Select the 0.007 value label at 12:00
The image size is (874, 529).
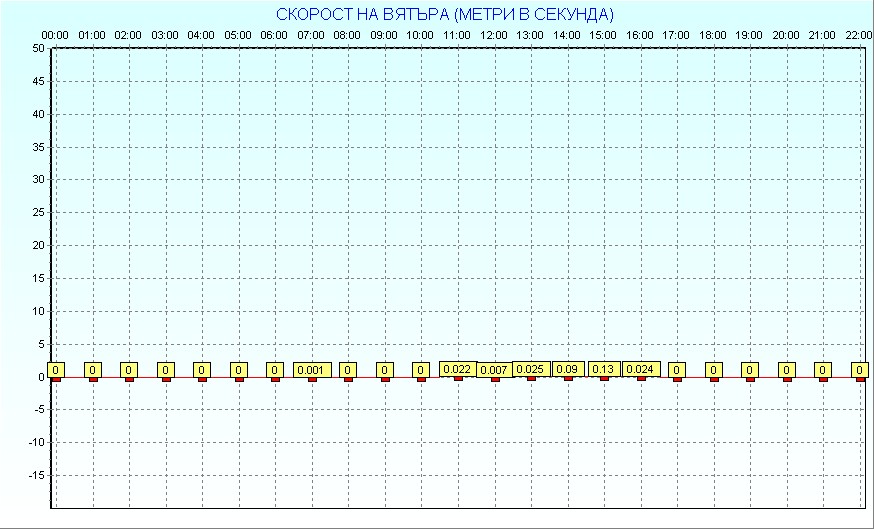pos(494,370)
